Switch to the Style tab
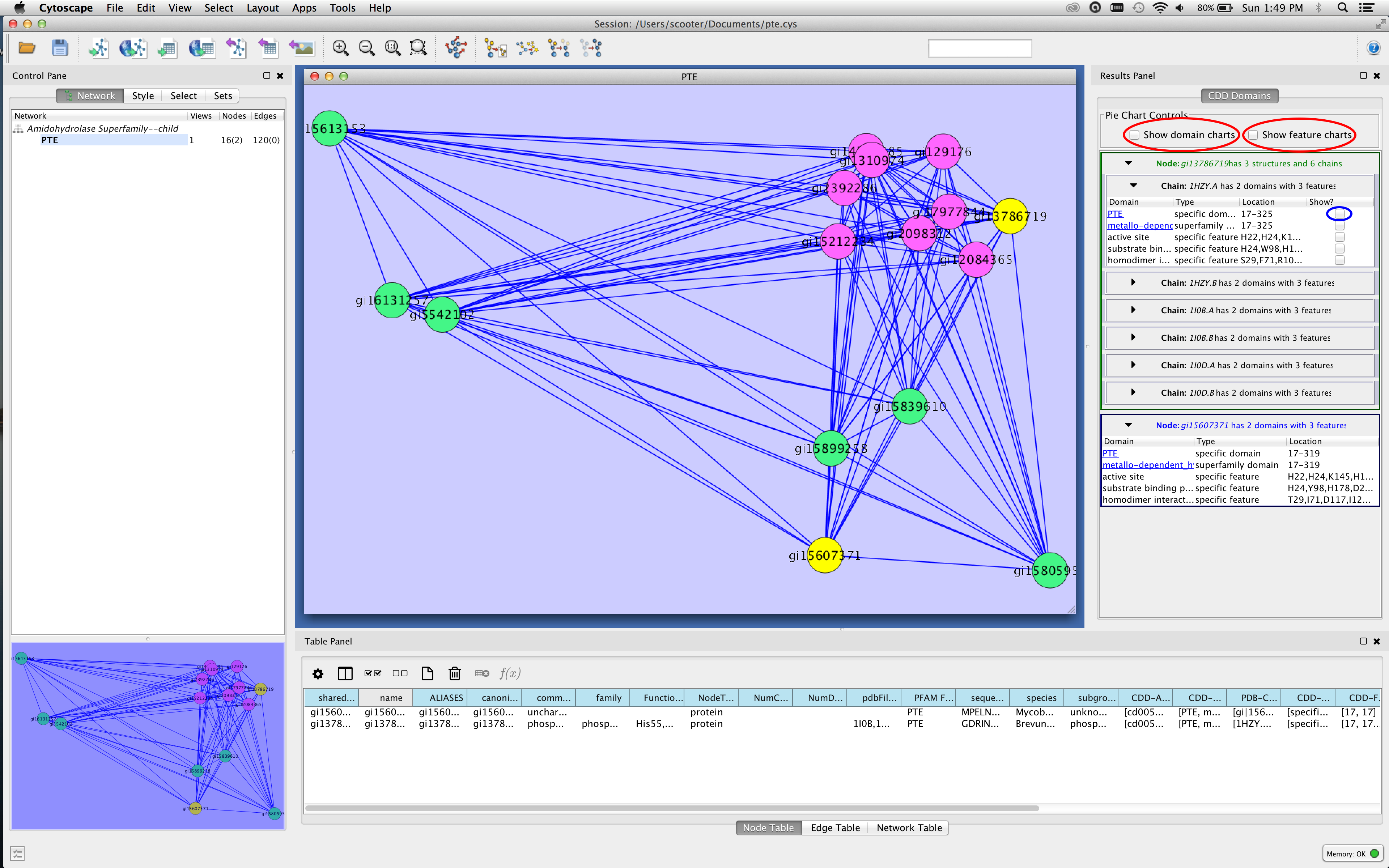This screenshot has height=868, width=1389. (x=143, y=96)
